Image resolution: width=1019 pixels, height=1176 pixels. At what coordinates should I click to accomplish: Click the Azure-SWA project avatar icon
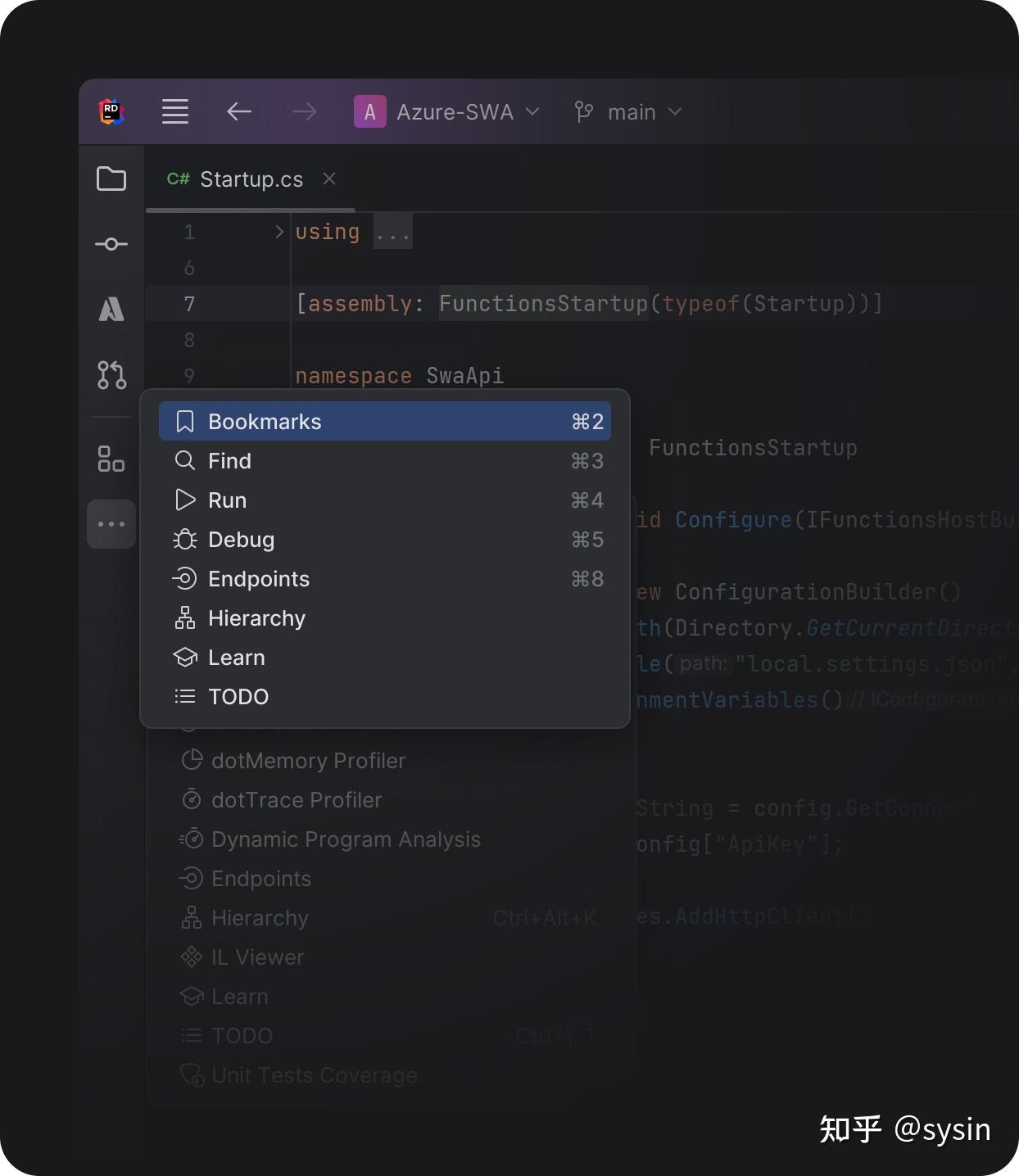369,111
